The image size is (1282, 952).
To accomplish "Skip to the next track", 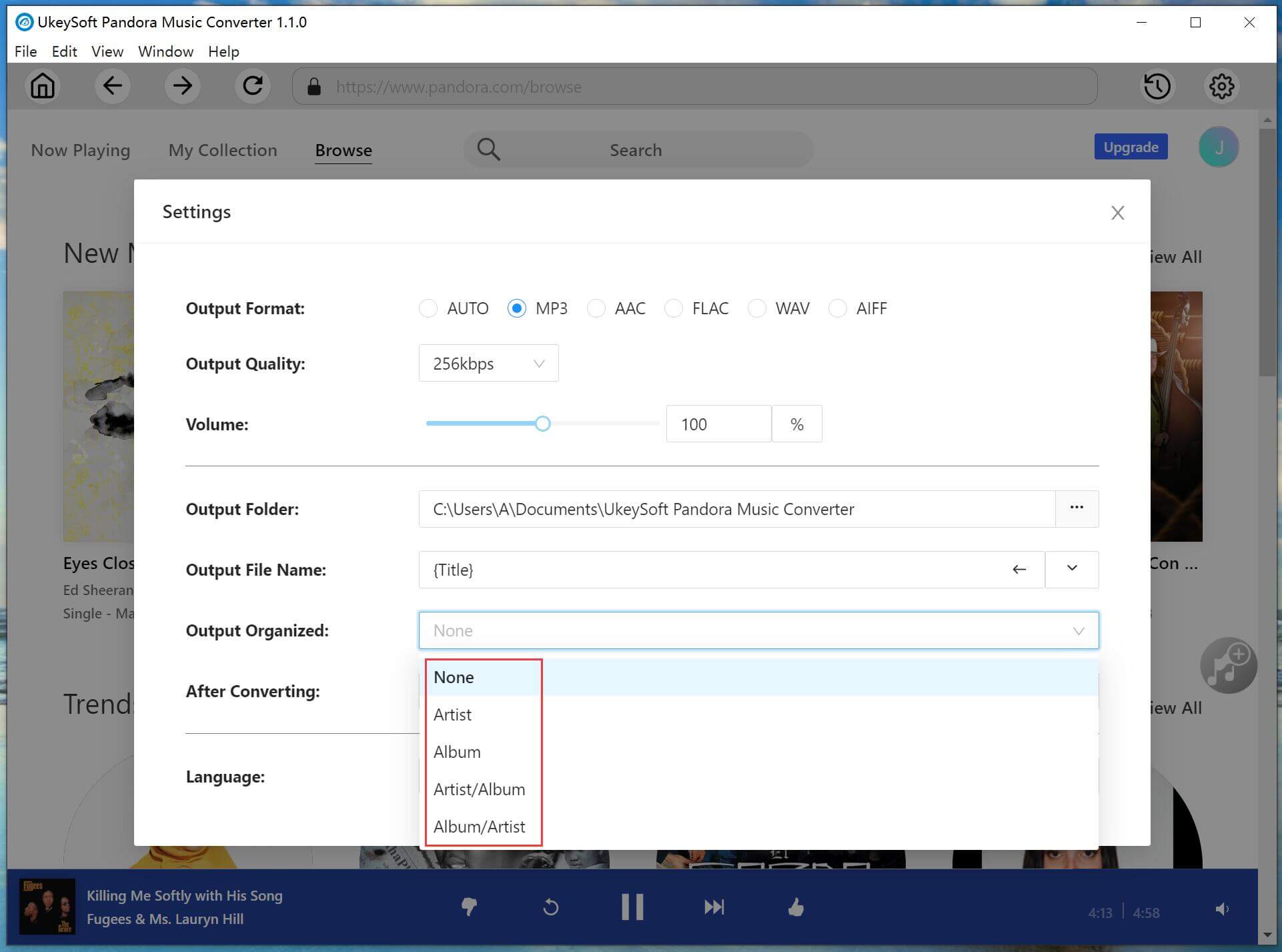I will point(714,907).
